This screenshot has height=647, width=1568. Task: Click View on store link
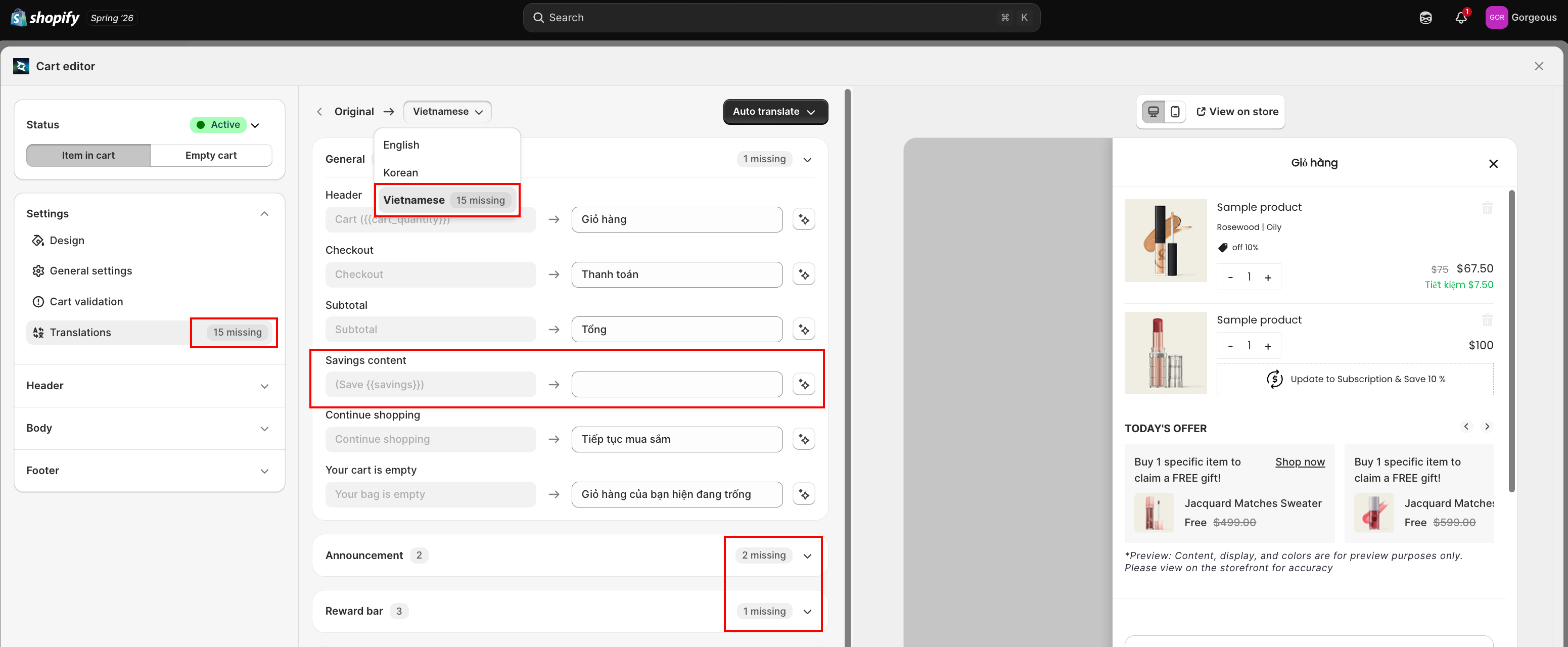[x=1237, y=112]
